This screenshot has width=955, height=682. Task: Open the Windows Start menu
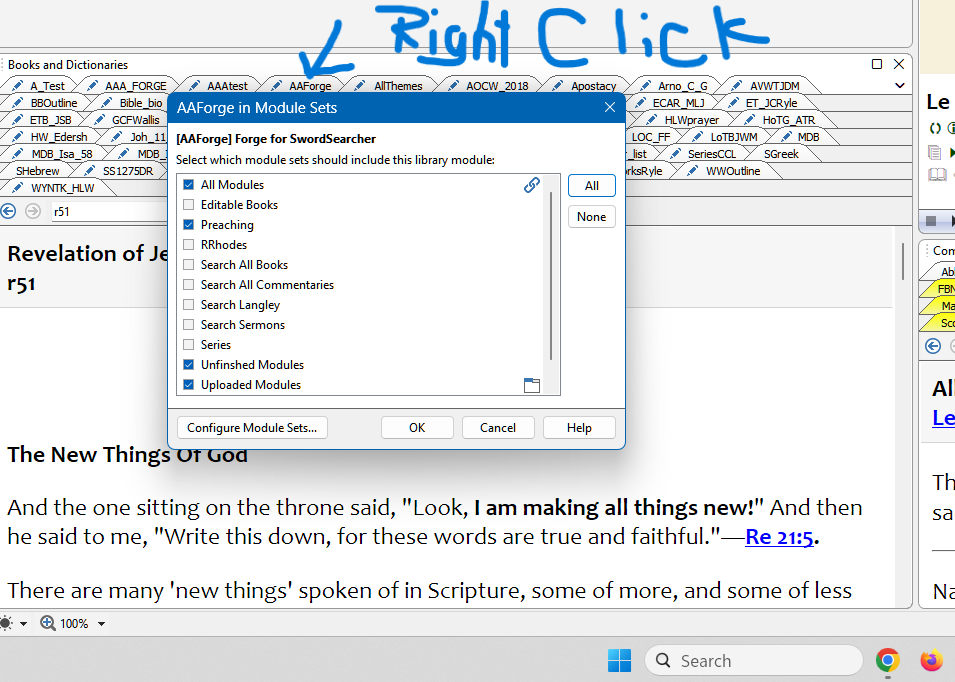(x=619, y=661)
